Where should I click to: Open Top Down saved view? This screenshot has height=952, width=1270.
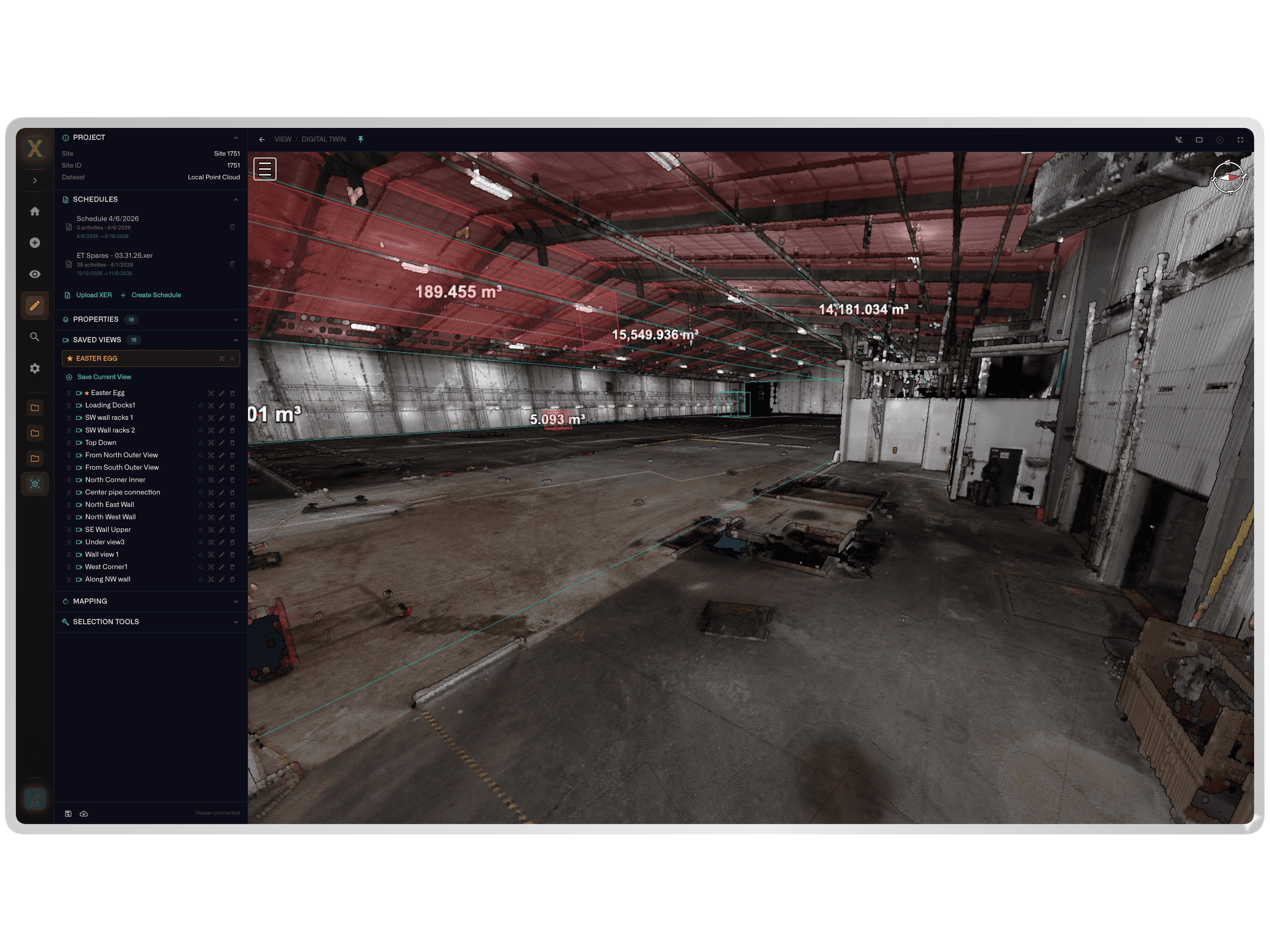click(x=101, y=442)
